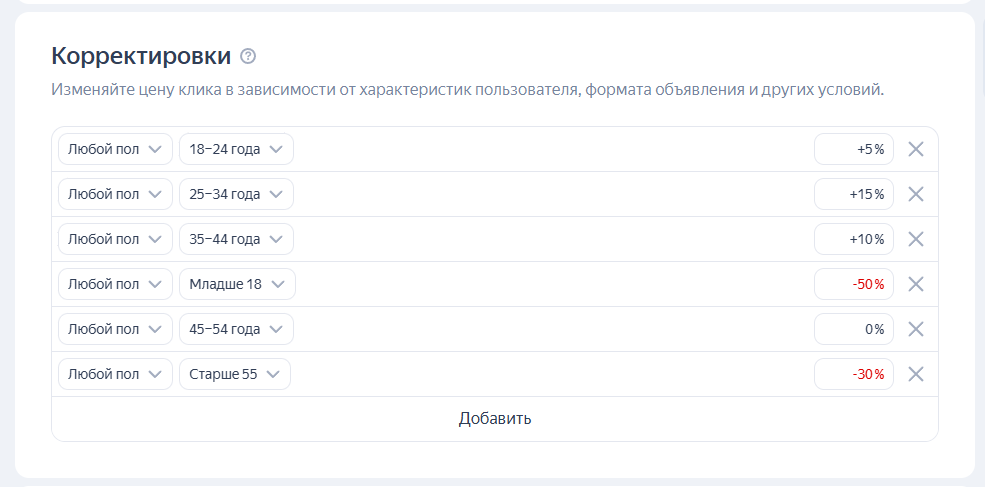Expand the 25–34 года age dropdown
Screen dimensions: 985x487
pyautogui.click(x=236, y=194)
